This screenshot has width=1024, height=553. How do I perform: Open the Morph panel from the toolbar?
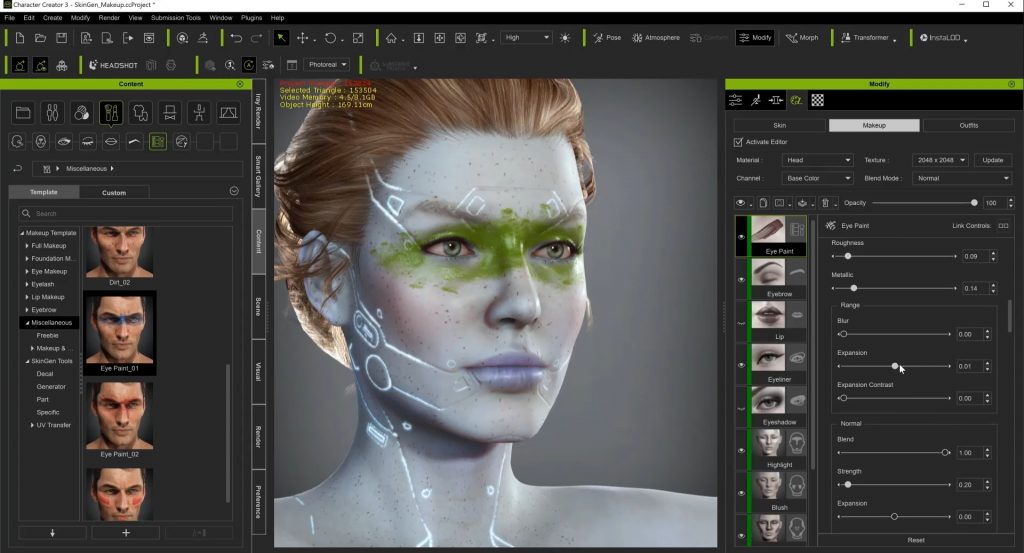[x=802, y=38]
